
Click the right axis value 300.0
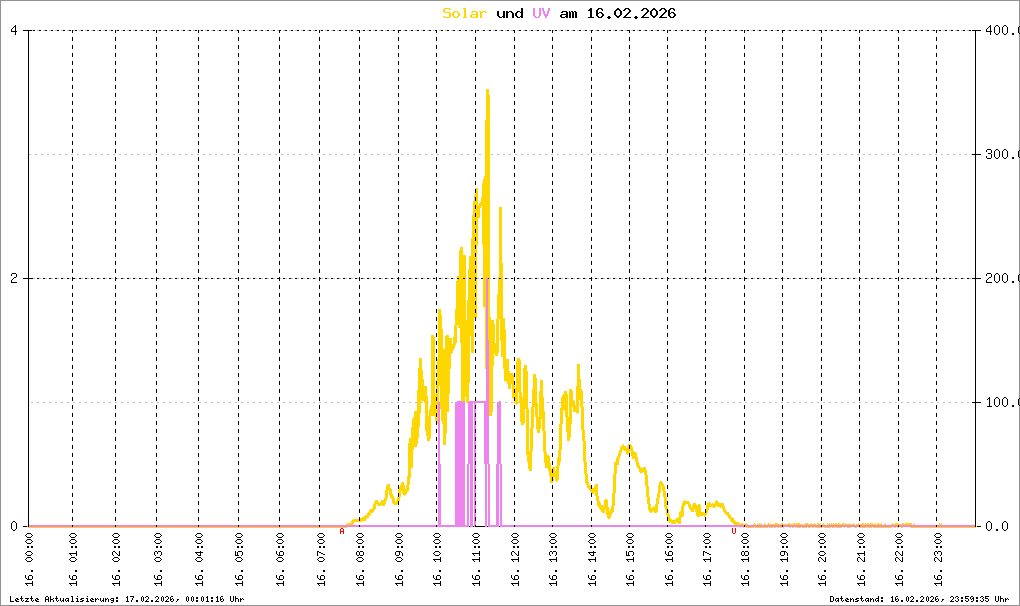[x=998, y=154]
